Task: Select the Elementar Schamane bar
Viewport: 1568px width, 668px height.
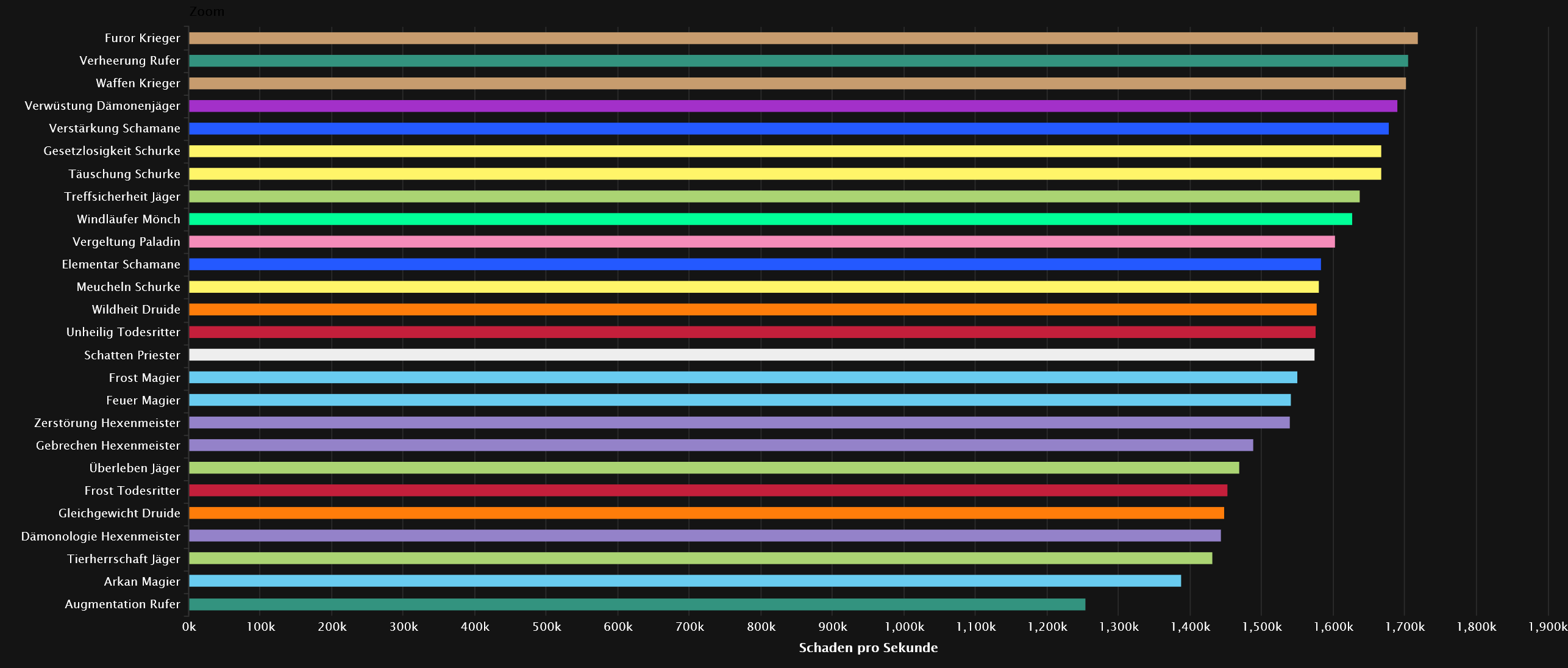Action: pyautogui.click(x=755, y=264)
